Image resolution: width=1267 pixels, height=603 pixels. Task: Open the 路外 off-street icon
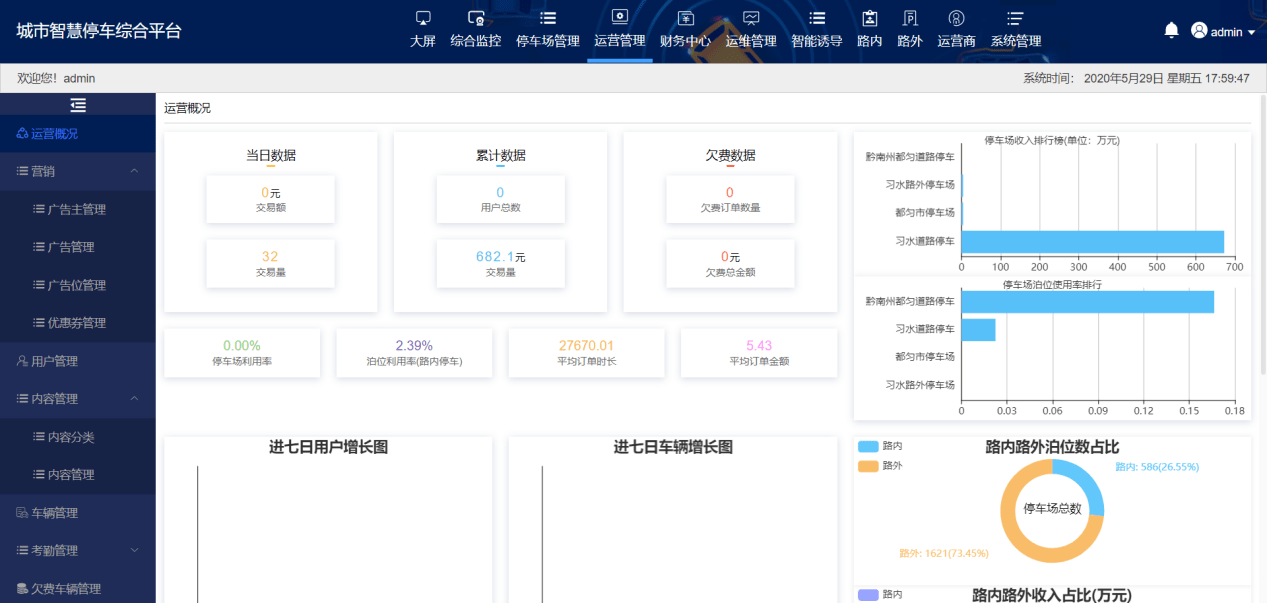910,18
